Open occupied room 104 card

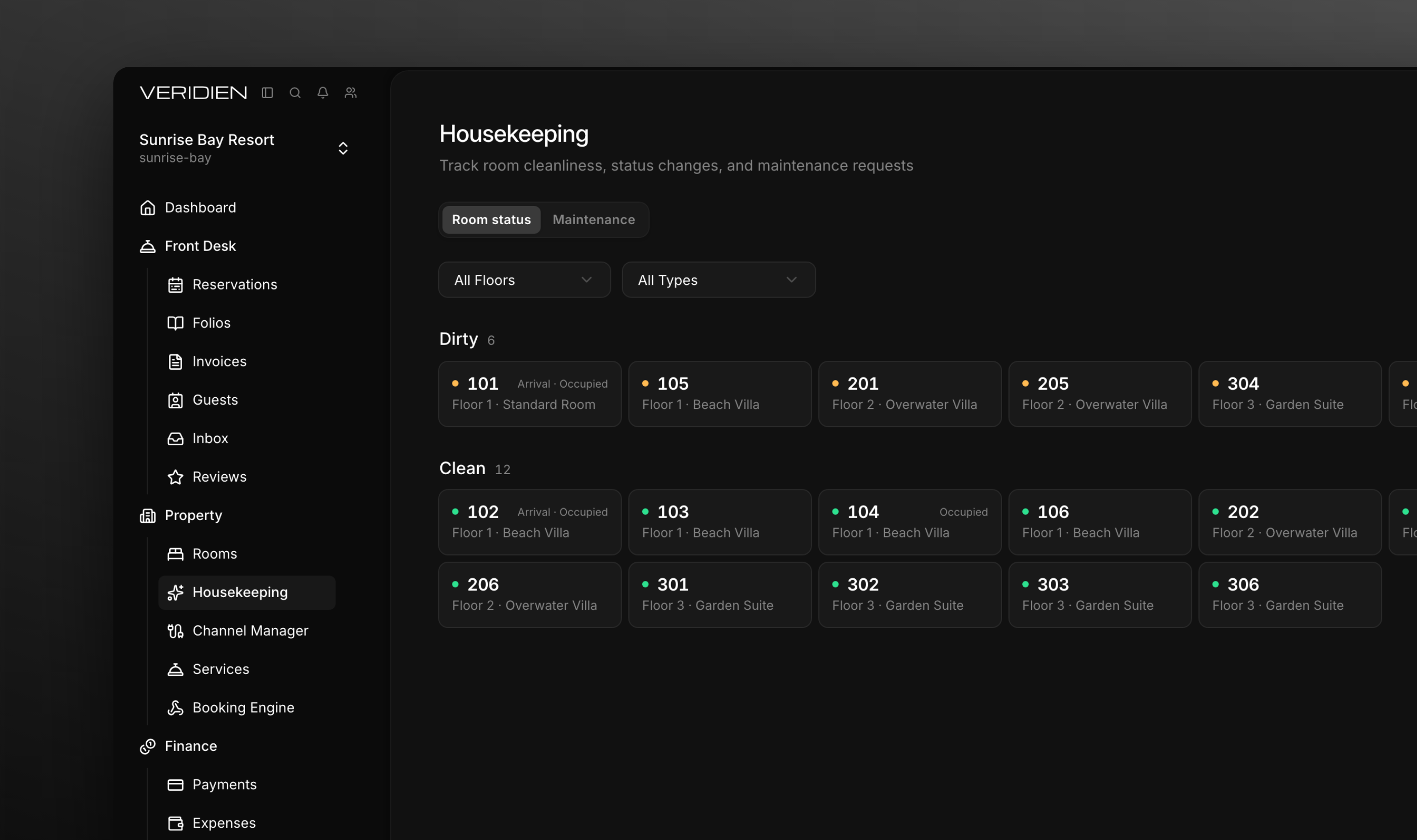point(910,522)
